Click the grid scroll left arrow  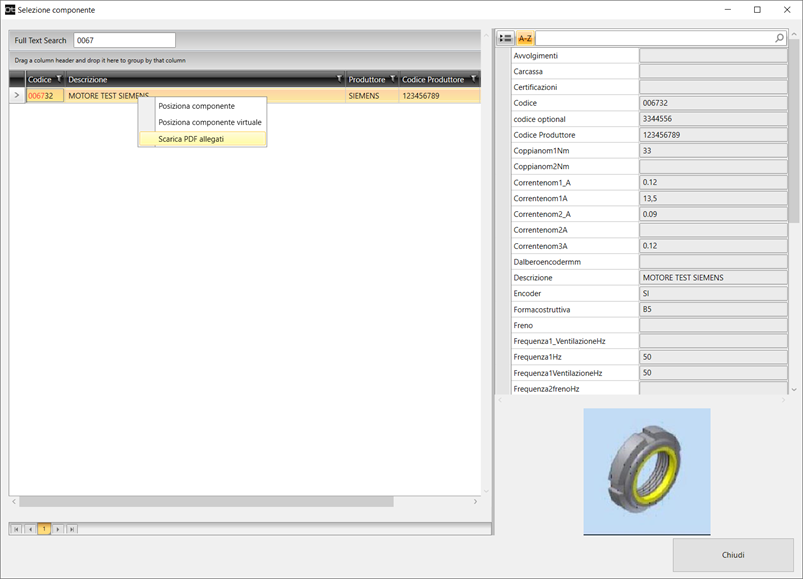pyautogui.click(x=14, y=502)
